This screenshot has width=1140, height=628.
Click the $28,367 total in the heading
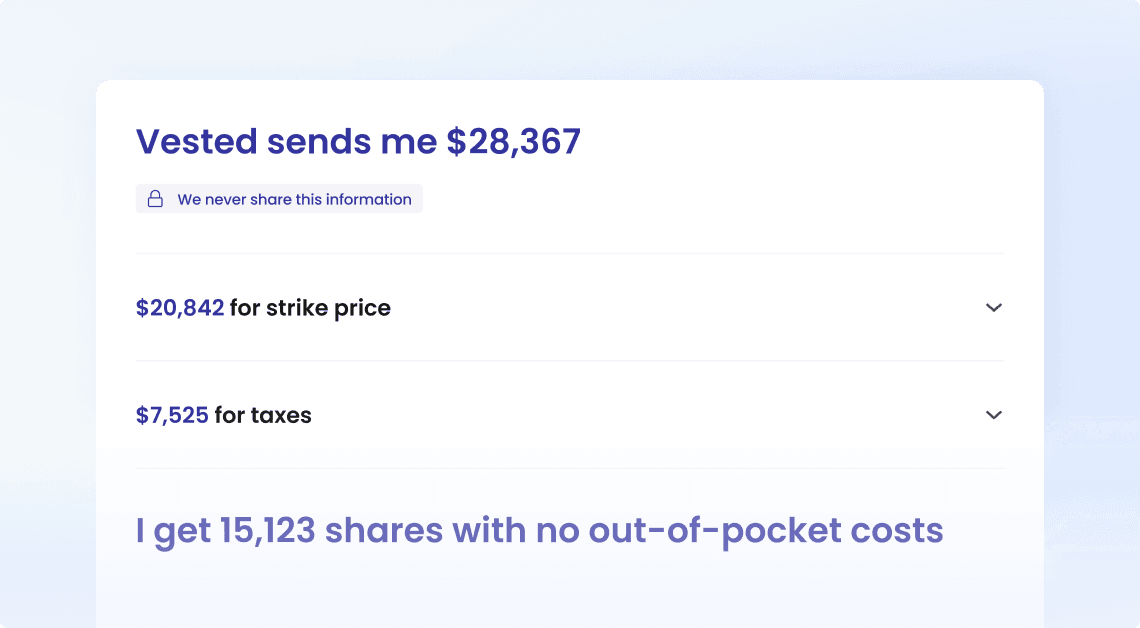click(513, 142)
